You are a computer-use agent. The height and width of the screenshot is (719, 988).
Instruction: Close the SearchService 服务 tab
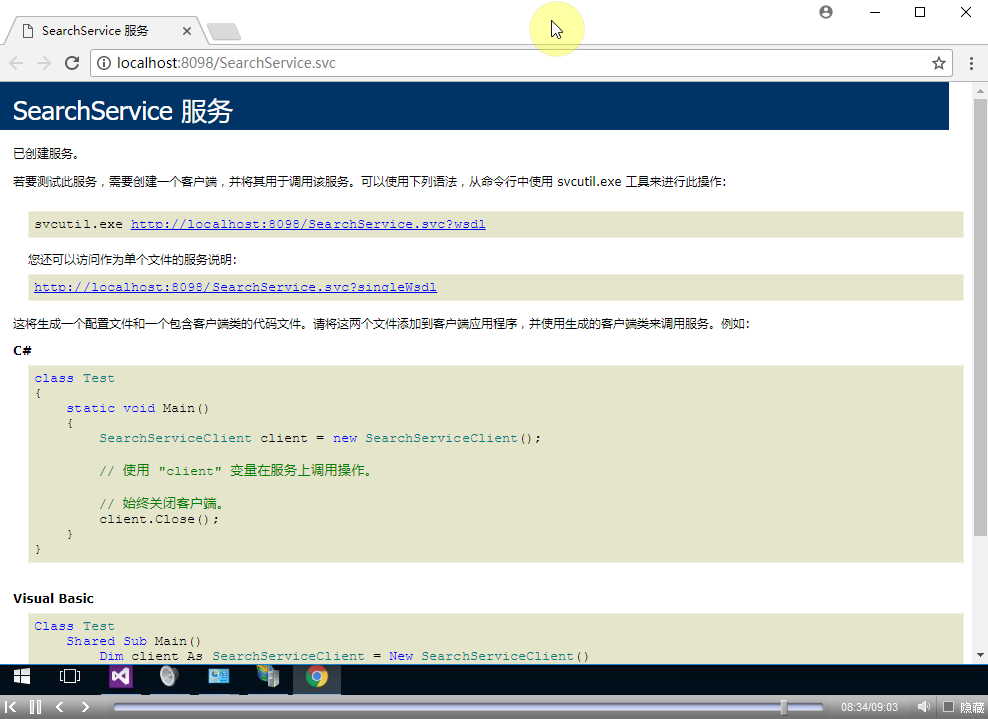187,31
